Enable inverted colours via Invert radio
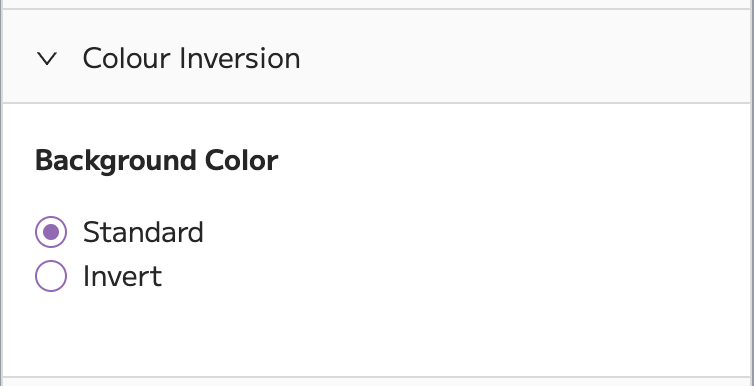The image size is (754, 386). 51,276
